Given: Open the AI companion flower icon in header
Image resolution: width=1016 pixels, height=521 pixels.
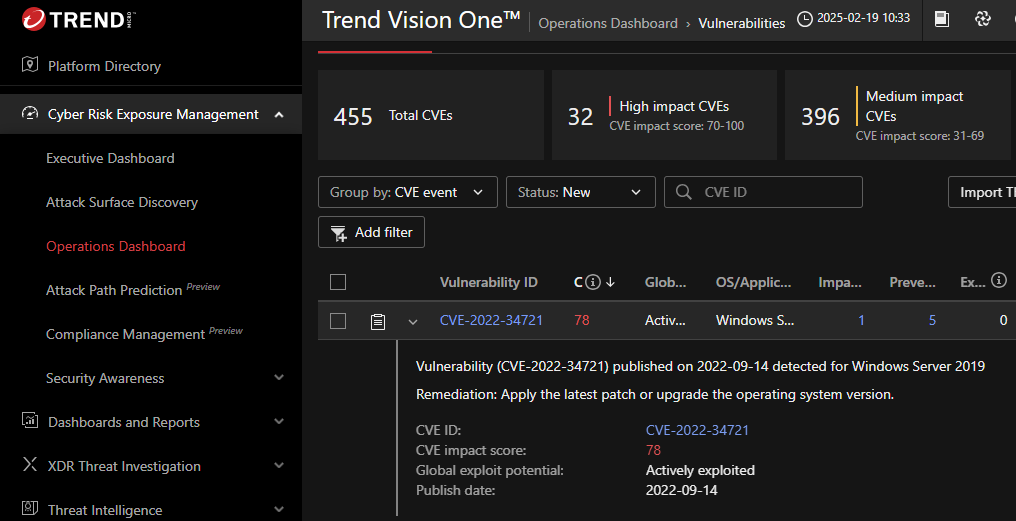Looking at the screenshot, I should pos(982,19).
